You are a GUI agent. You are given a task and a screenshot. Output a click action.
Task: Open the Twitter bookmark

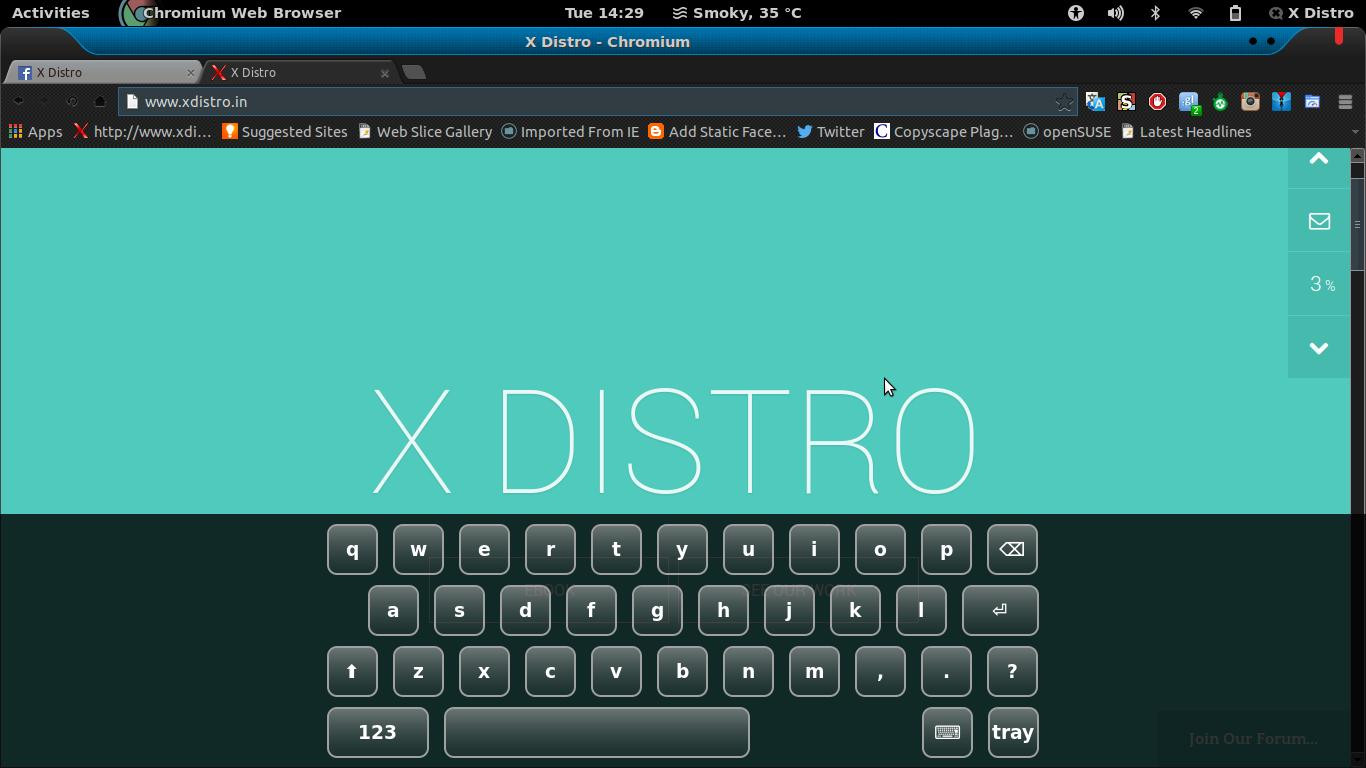point(830,132)
